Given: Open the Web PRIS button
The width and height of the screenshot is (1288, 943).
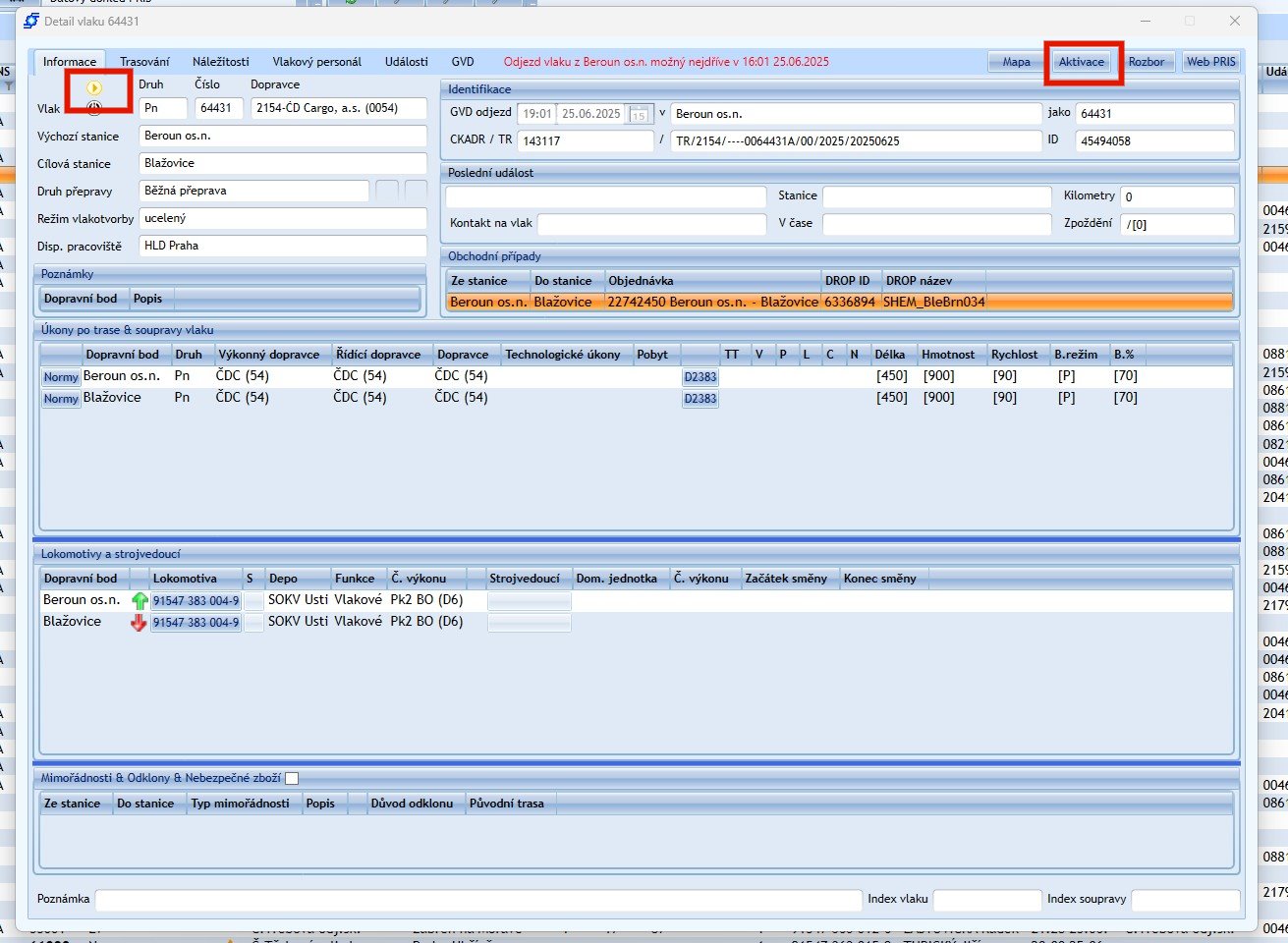Looking at the screenshot, I should (x=1210, y=62).
